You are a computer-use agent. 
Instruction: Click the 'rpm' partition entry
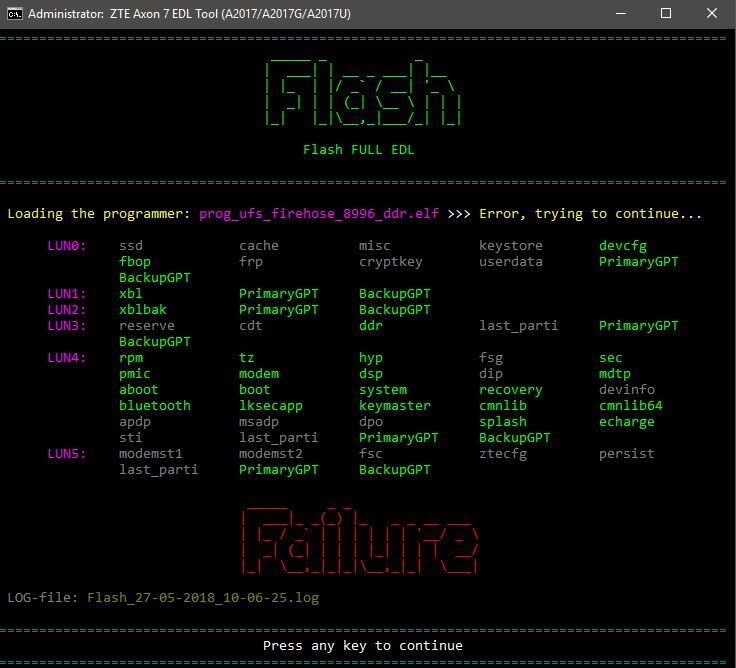coord(131,358)
